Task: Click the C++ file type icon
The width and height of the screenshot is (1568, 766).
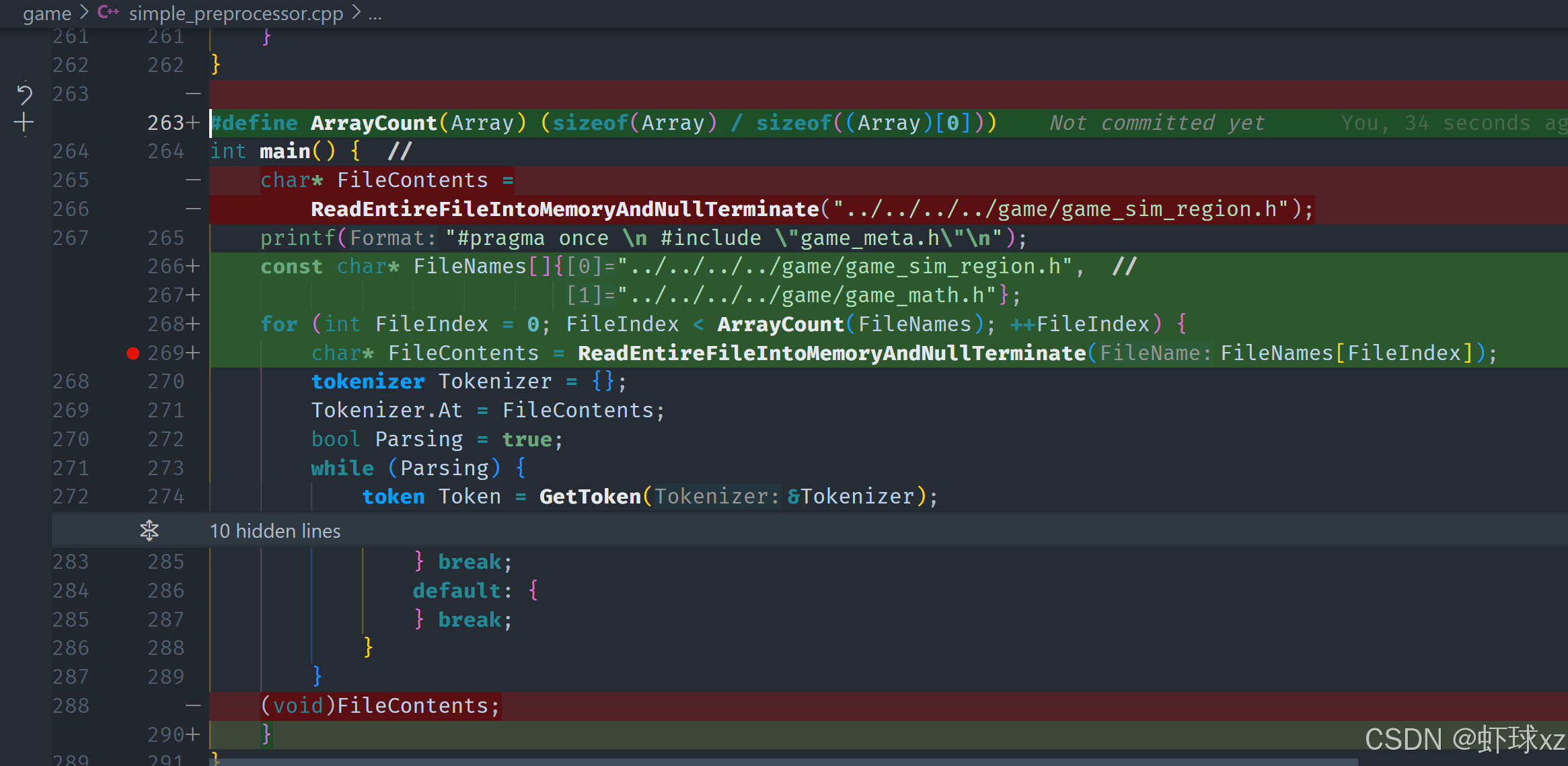Action: [x=108, y=12]
